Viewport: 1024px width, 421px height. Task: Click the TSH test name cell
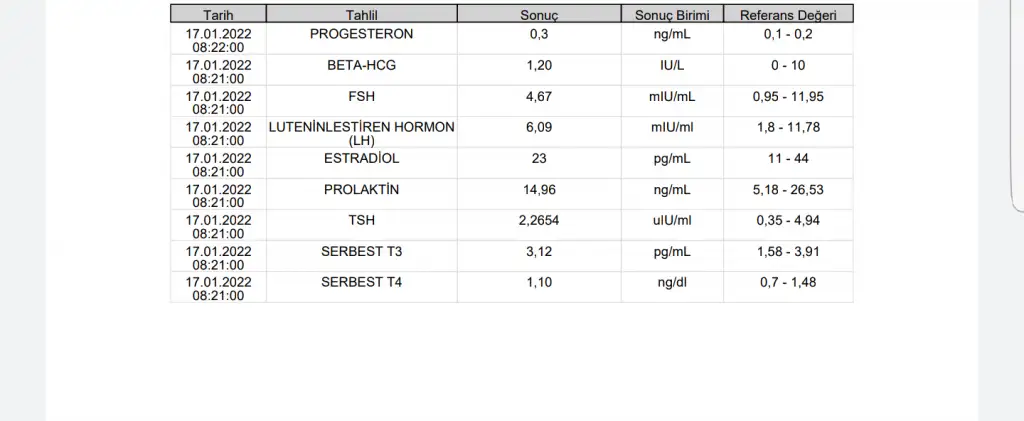(x=361, y=220)
